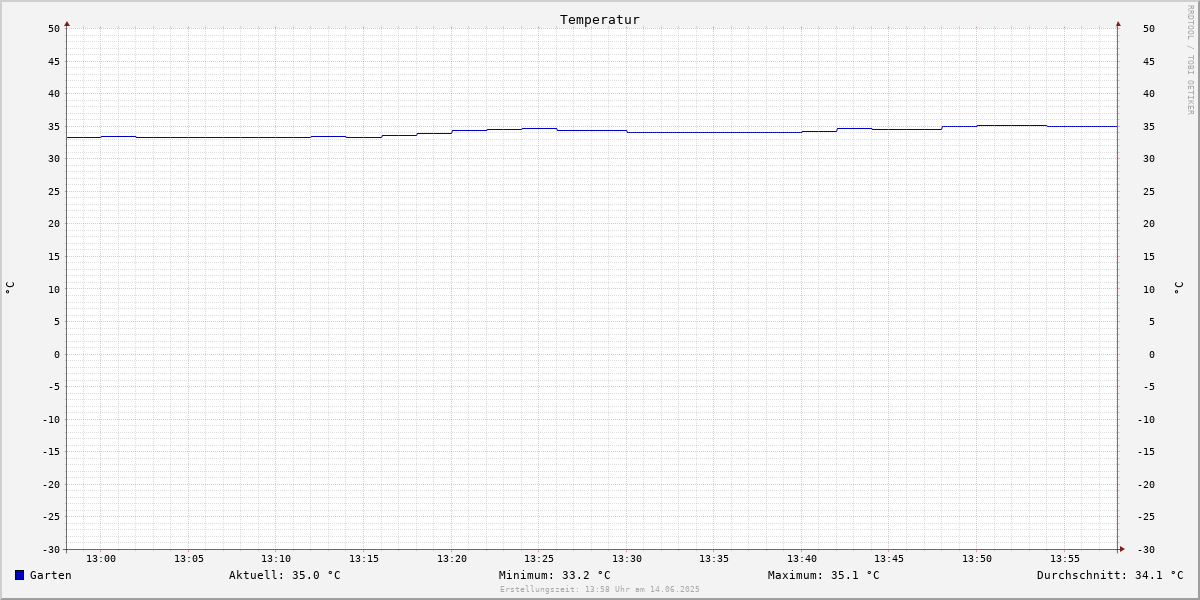Screen dimensions: 1200x600
Task: Click the right axis °C unit label
Action: point(1179,288)
